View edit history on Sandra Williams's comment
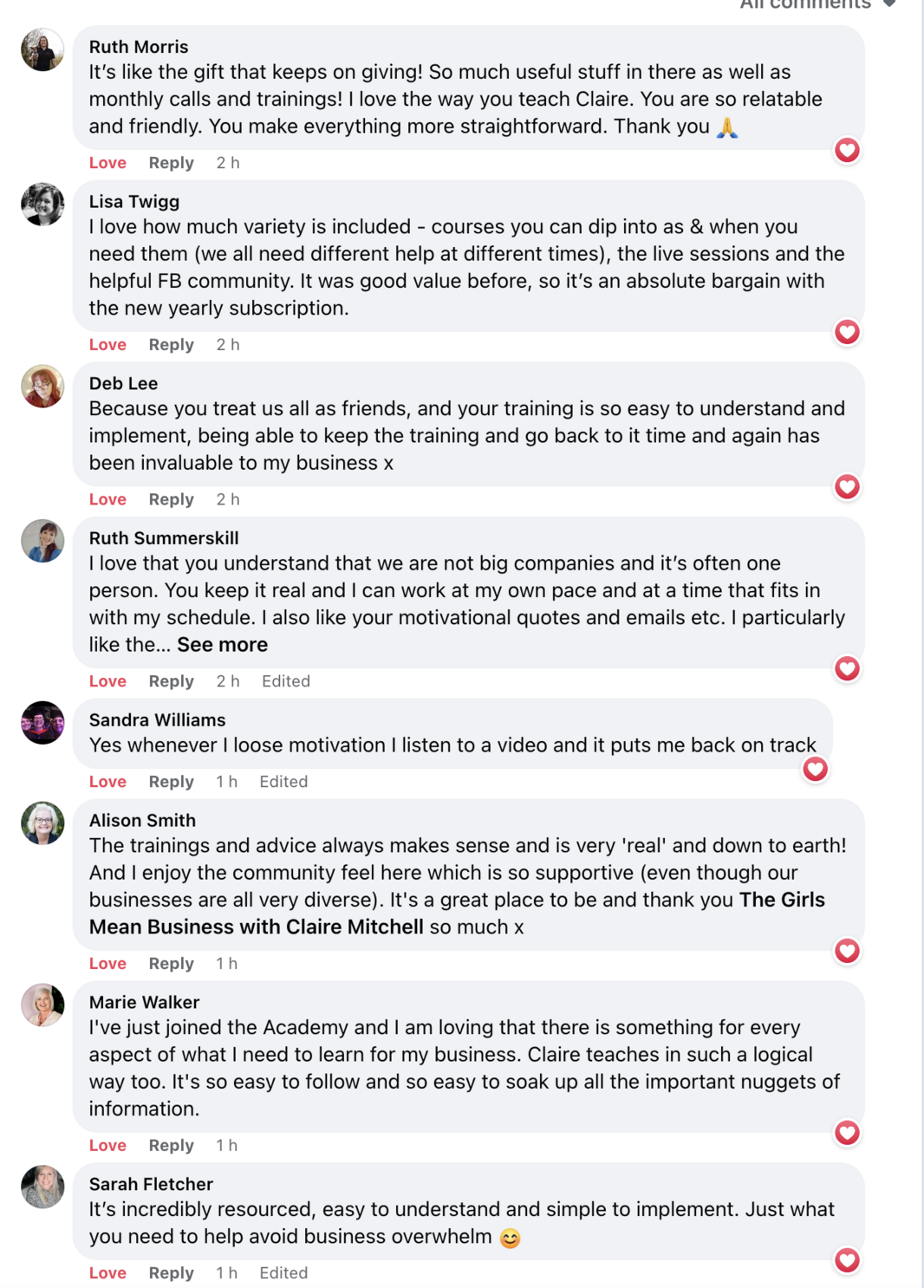924x1288 pixels. coord(283,782)
